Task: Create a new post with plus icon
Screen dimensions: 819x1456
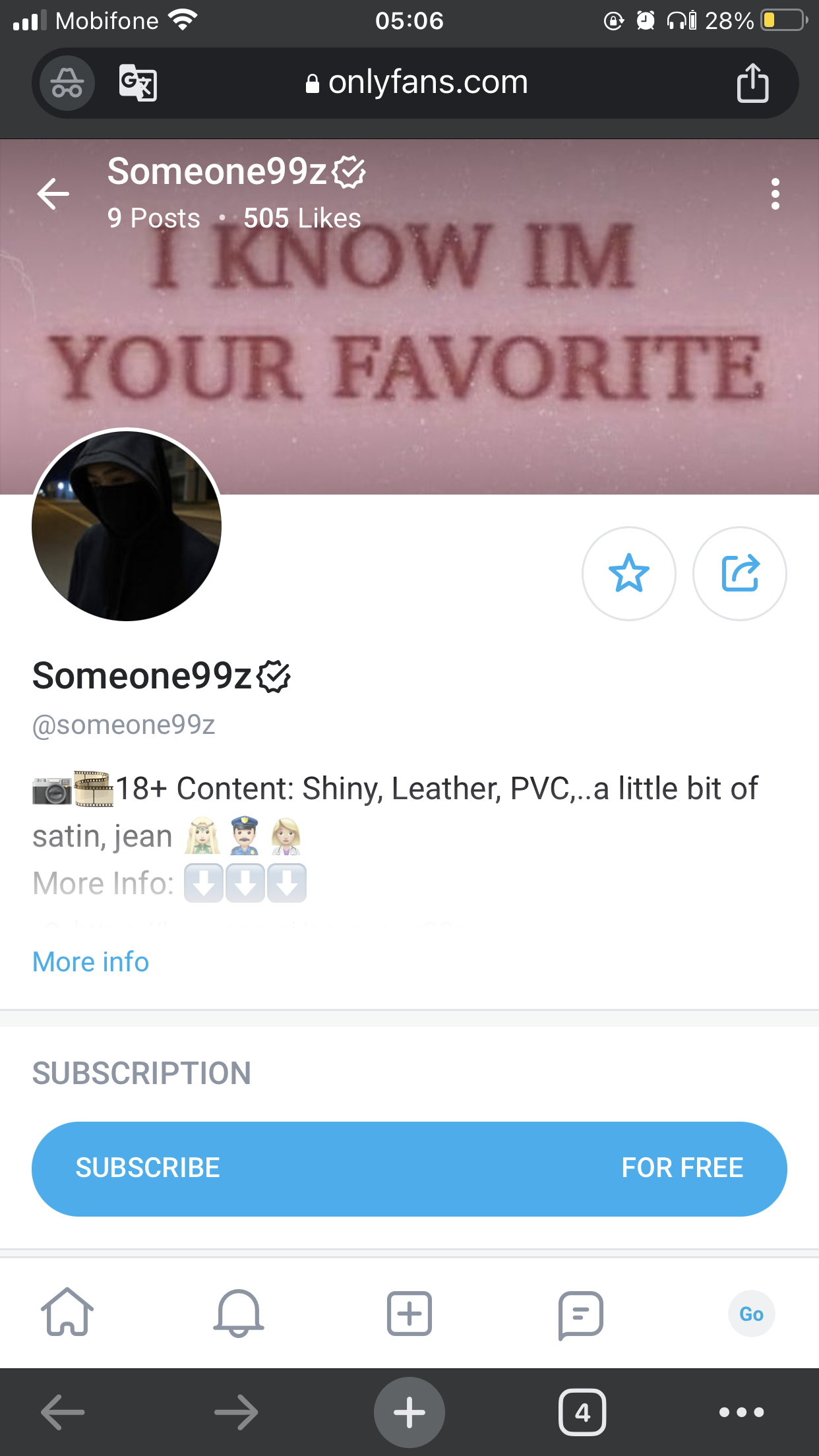Action: click(409, 1313)
